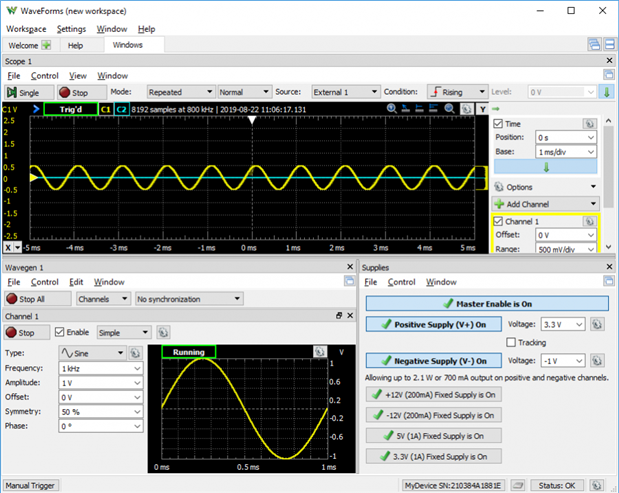Stop All Wavegen channels
Image resolution: width=619 pixels, height=493 pixels.
click(25, 298)
